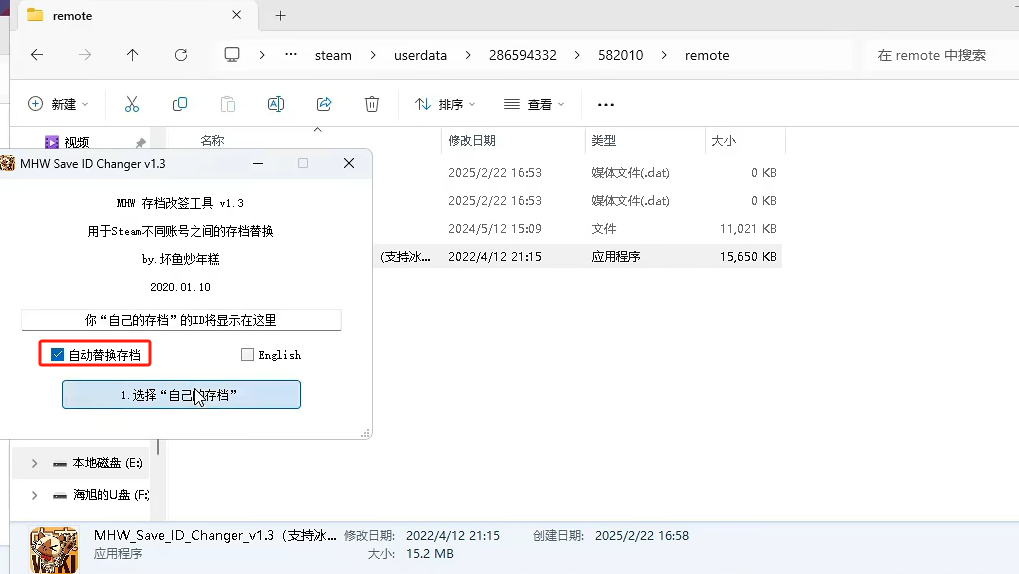The image size is (1019, 574).
Task: Expand the 海旭的U盘 (F:) drive node
Action: 34,495
